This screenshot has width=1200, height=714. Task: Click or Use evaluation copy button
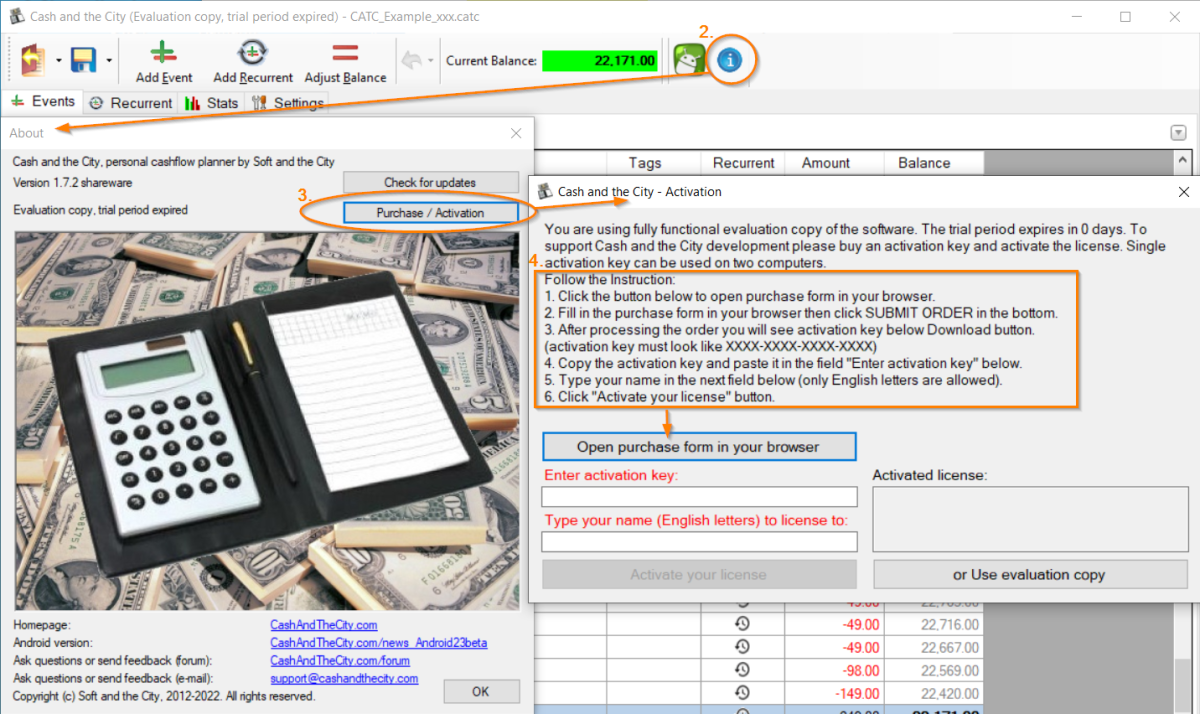click(x=1028, y=574)
